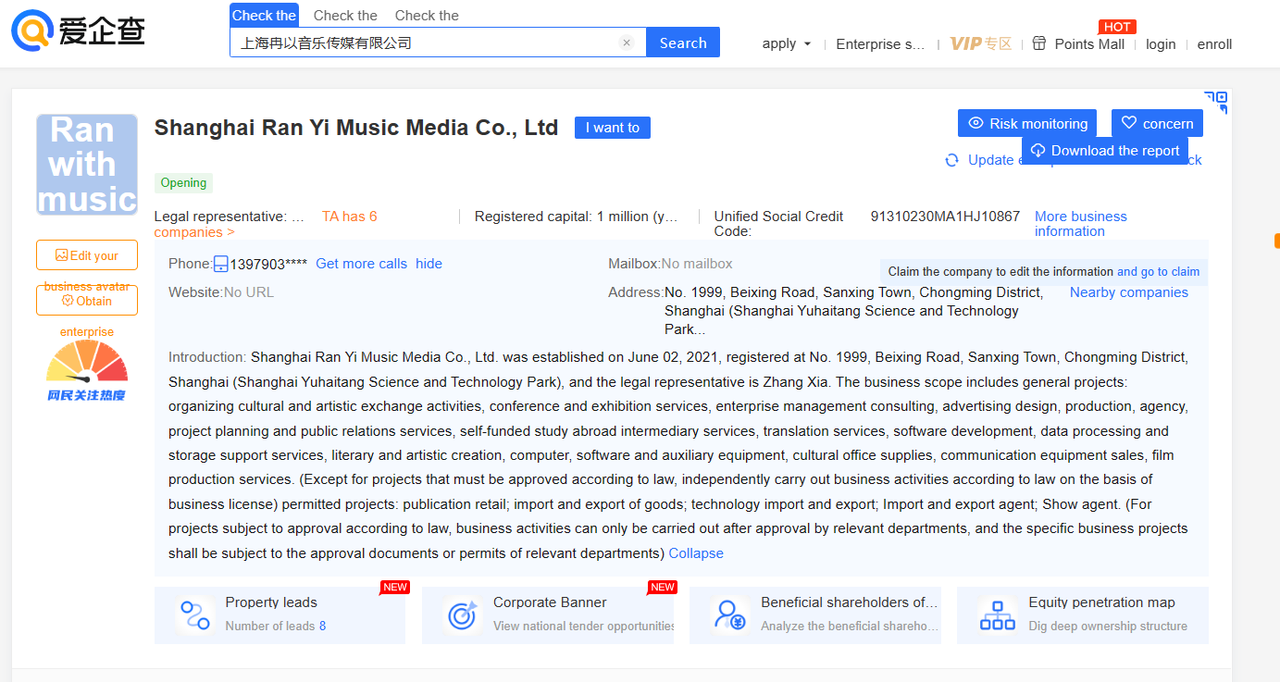Click 'View national tender opportunities' text
The width and height of the screenshot is (1280, 682).
pyautogui.click(x=584, y=626)
